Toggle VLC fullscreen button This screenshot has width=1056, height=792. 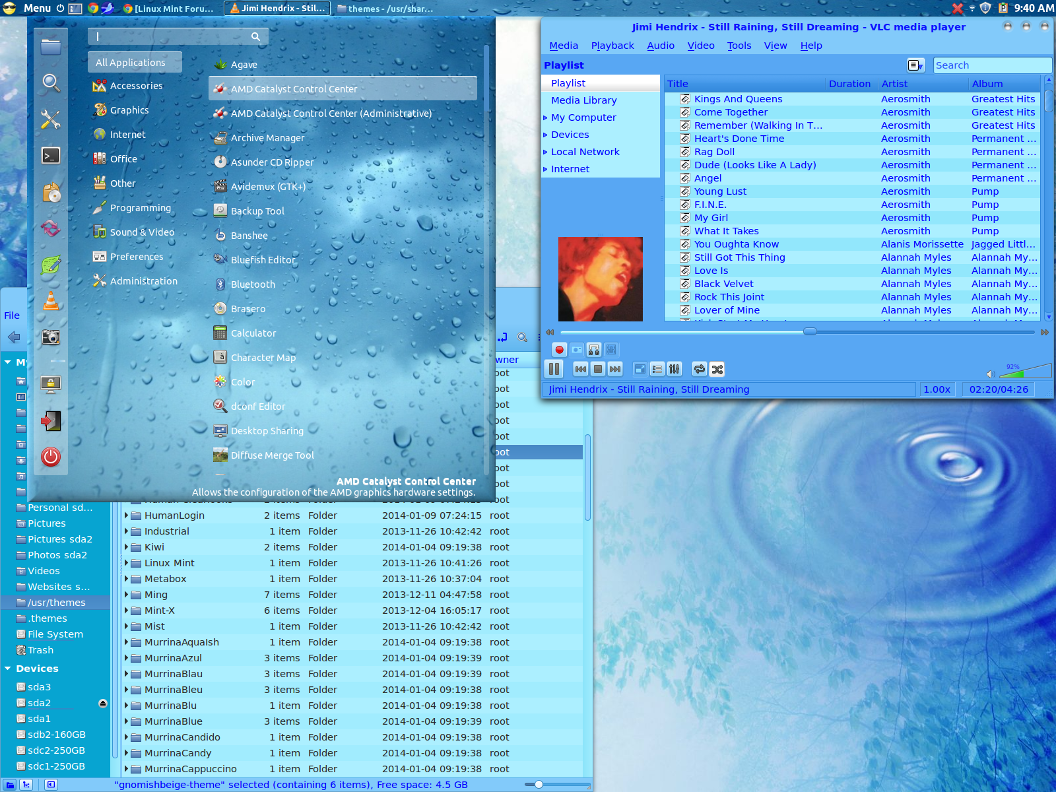[640, 369]
